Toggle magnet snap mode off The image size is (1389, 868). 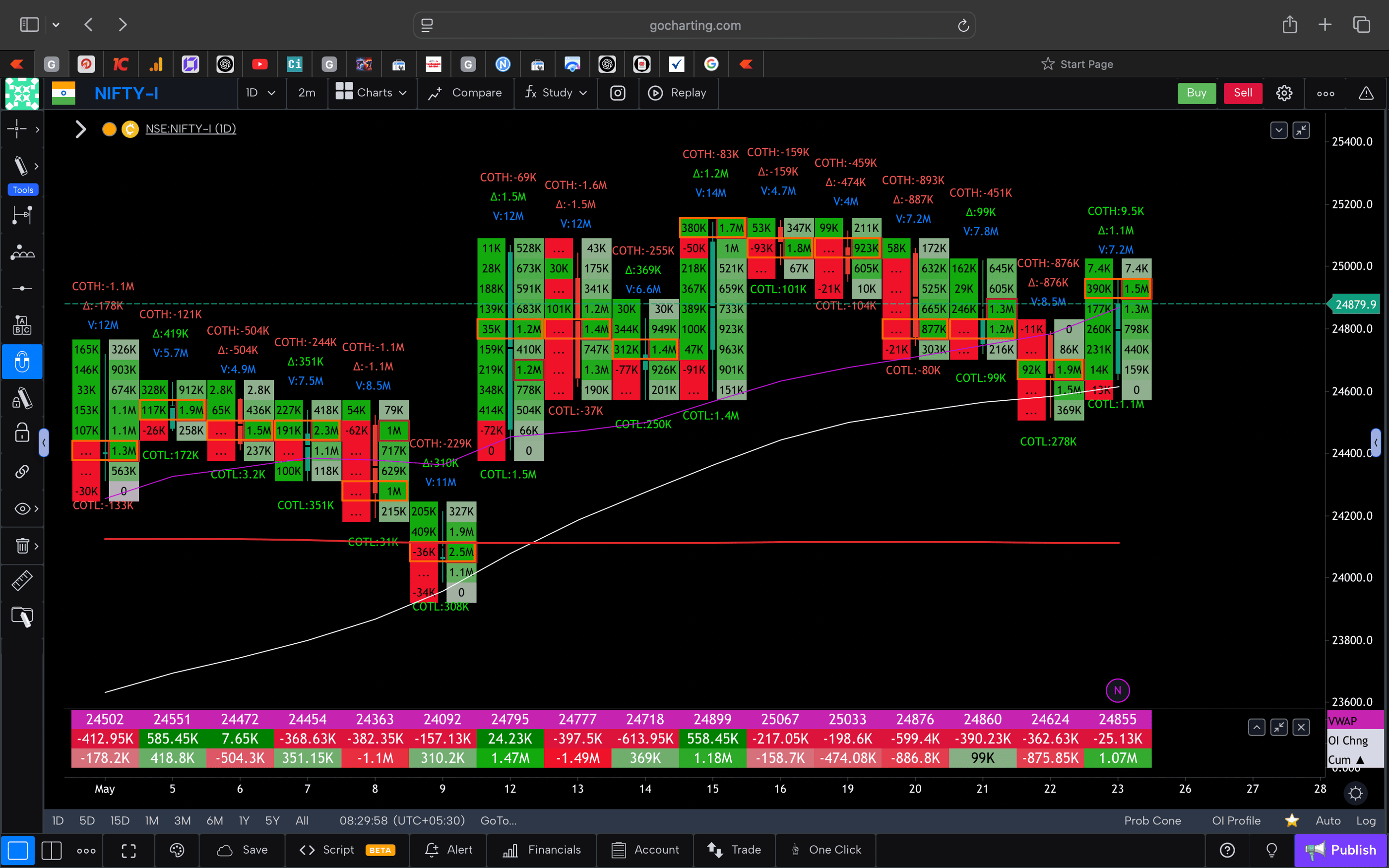click(x=22, y=362)
